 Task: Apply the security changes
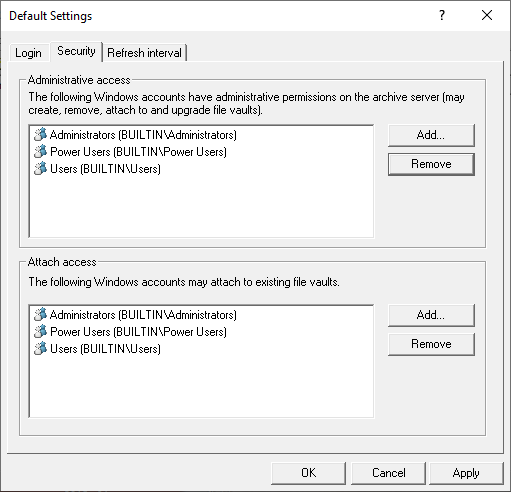click(x=466, y=473)
